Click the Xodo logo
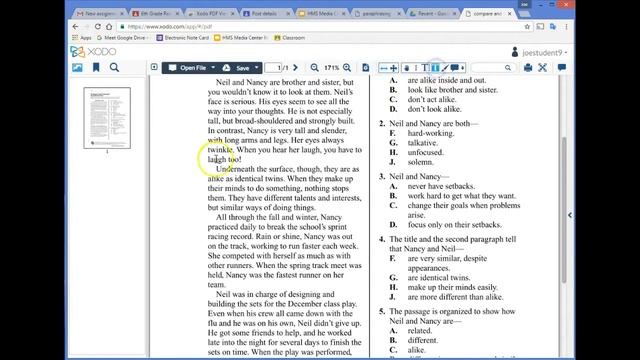640x360 pixels. pyautogui.click(x=93, y=52)
